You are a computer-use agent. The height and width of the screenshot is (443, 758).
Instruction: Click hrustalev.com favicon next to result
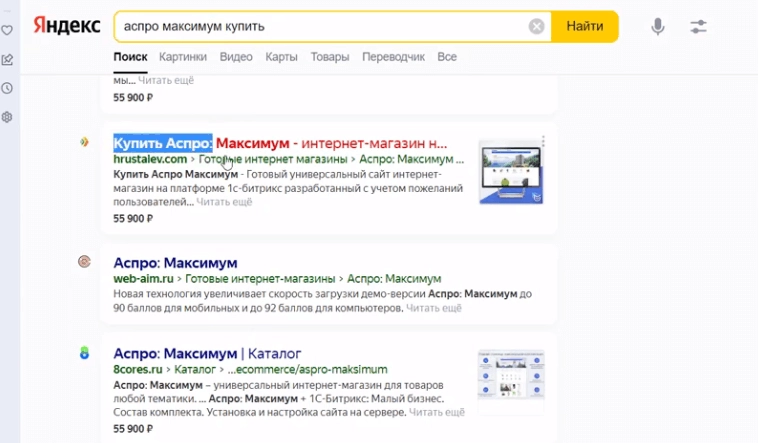85,142
